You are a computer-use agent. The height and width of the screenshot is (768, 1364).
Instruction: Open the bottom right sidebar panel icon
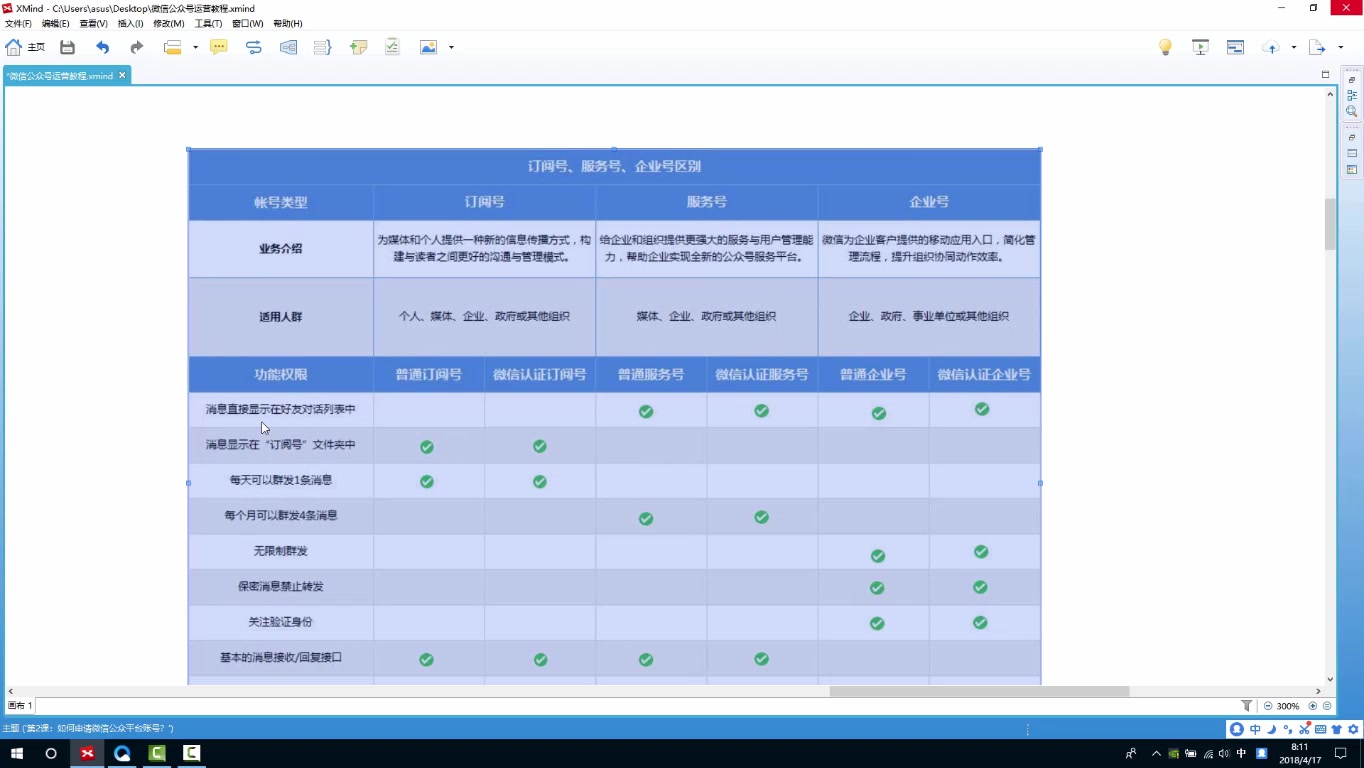1352,169
